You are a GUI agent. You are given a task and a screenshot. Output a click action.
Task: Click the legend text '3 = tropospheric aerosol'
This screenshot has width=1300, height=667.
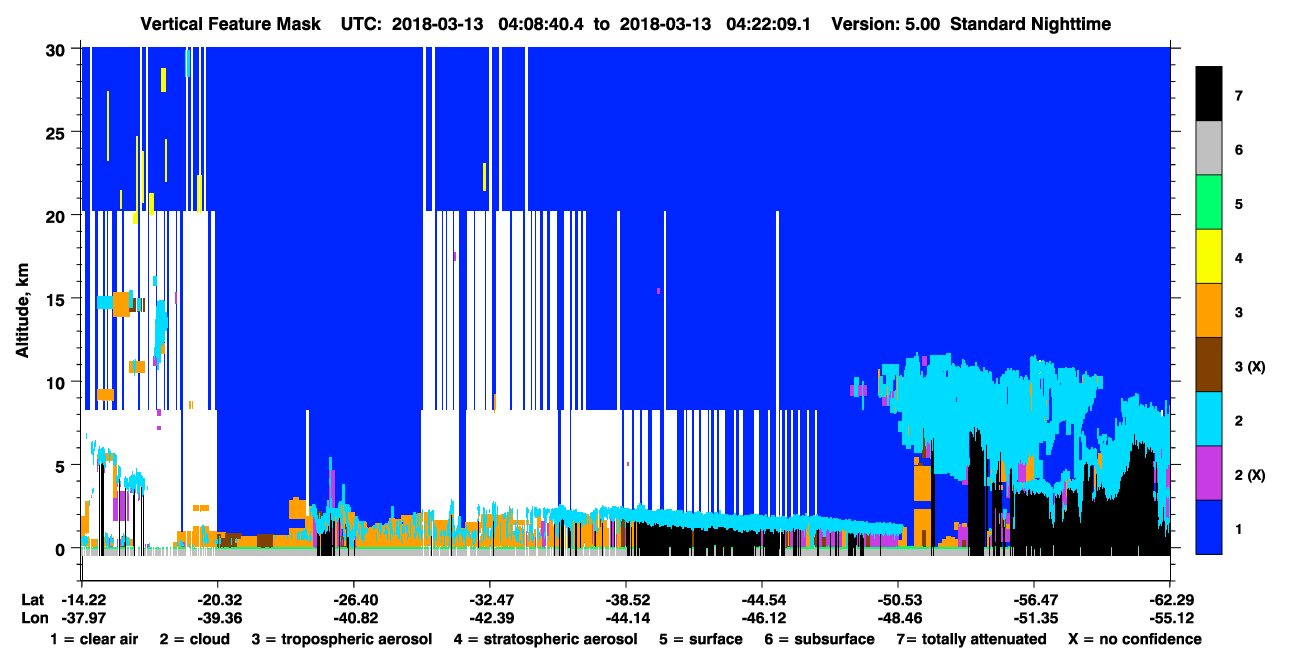pos(341,639)
